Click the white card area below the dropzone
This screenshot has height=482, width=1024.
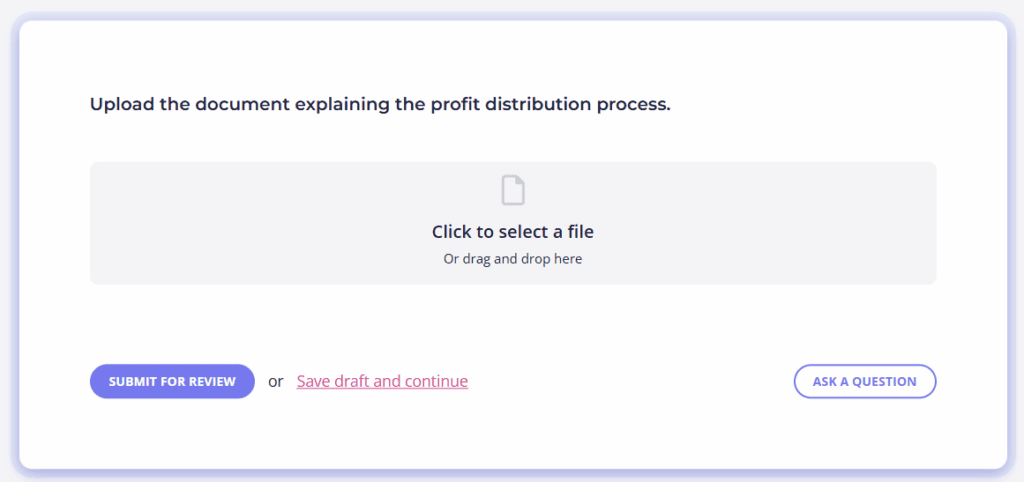point(513,323)
